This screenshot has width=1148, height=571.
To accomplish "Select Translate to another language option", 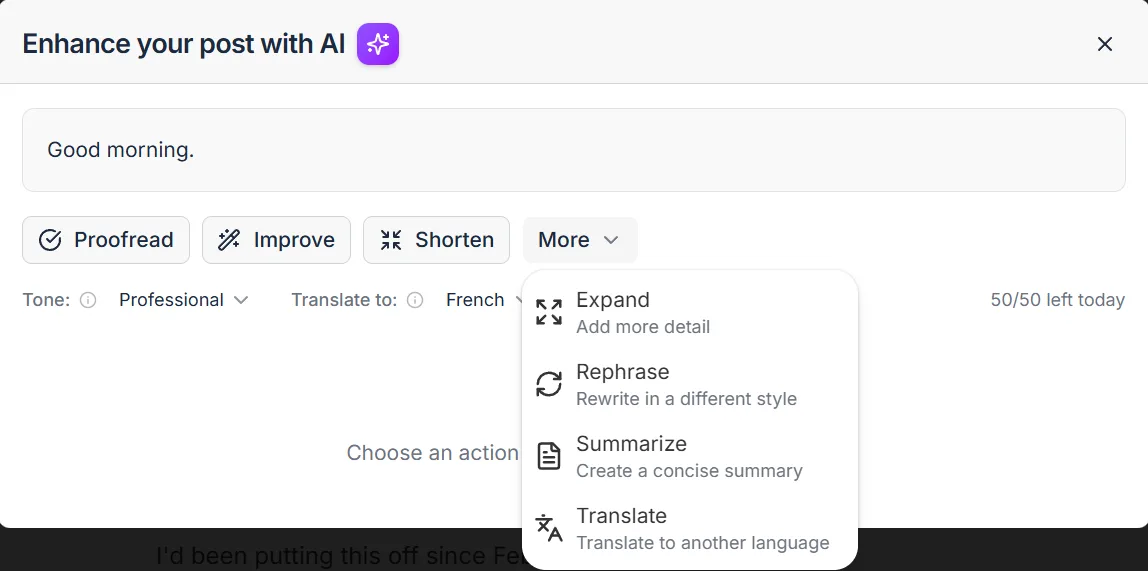I will 690,528.
